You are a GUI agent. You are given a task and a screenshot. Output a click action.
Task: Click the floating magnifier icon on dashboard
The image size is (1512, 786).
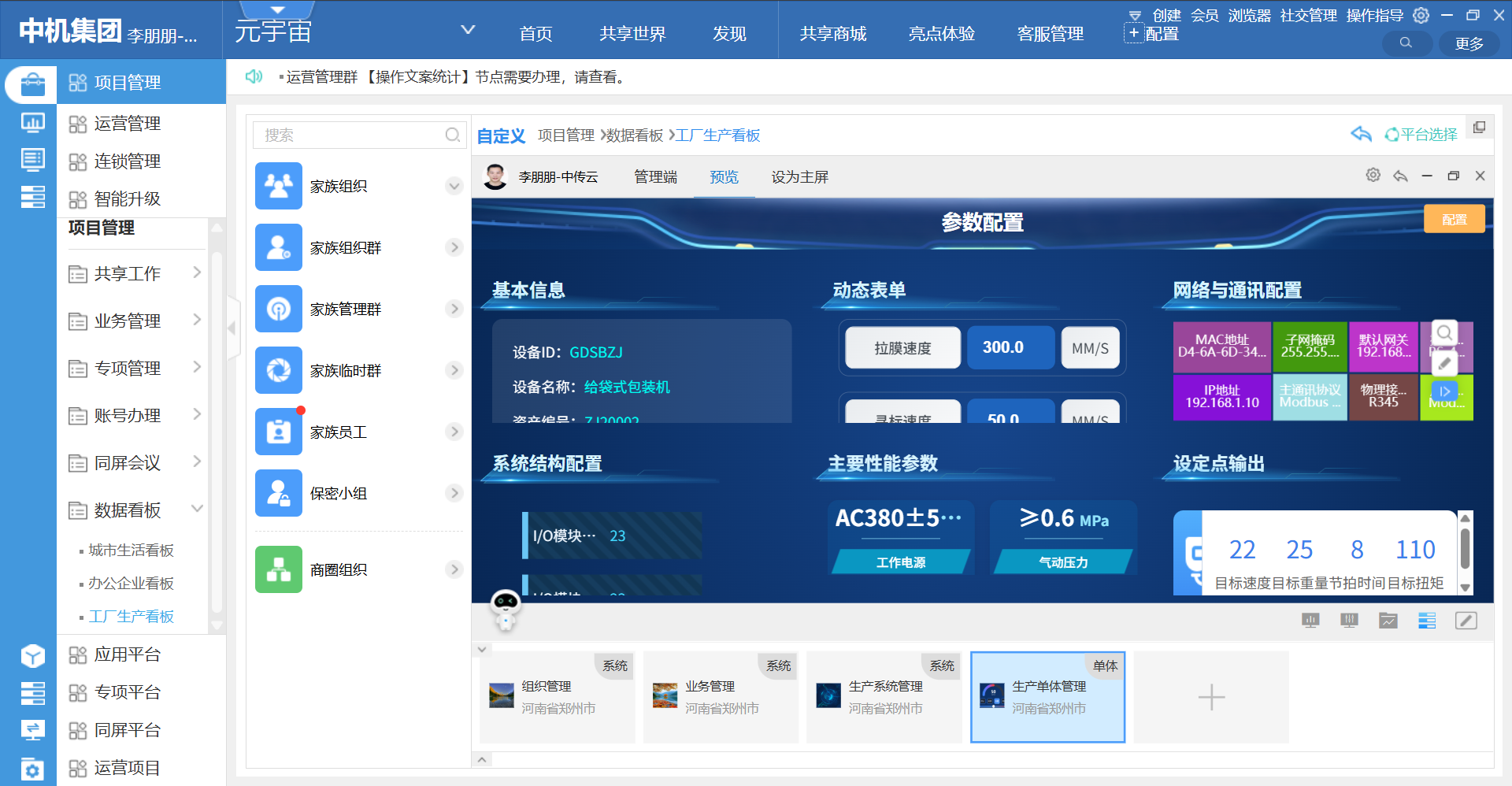(x=1444, y=332)
